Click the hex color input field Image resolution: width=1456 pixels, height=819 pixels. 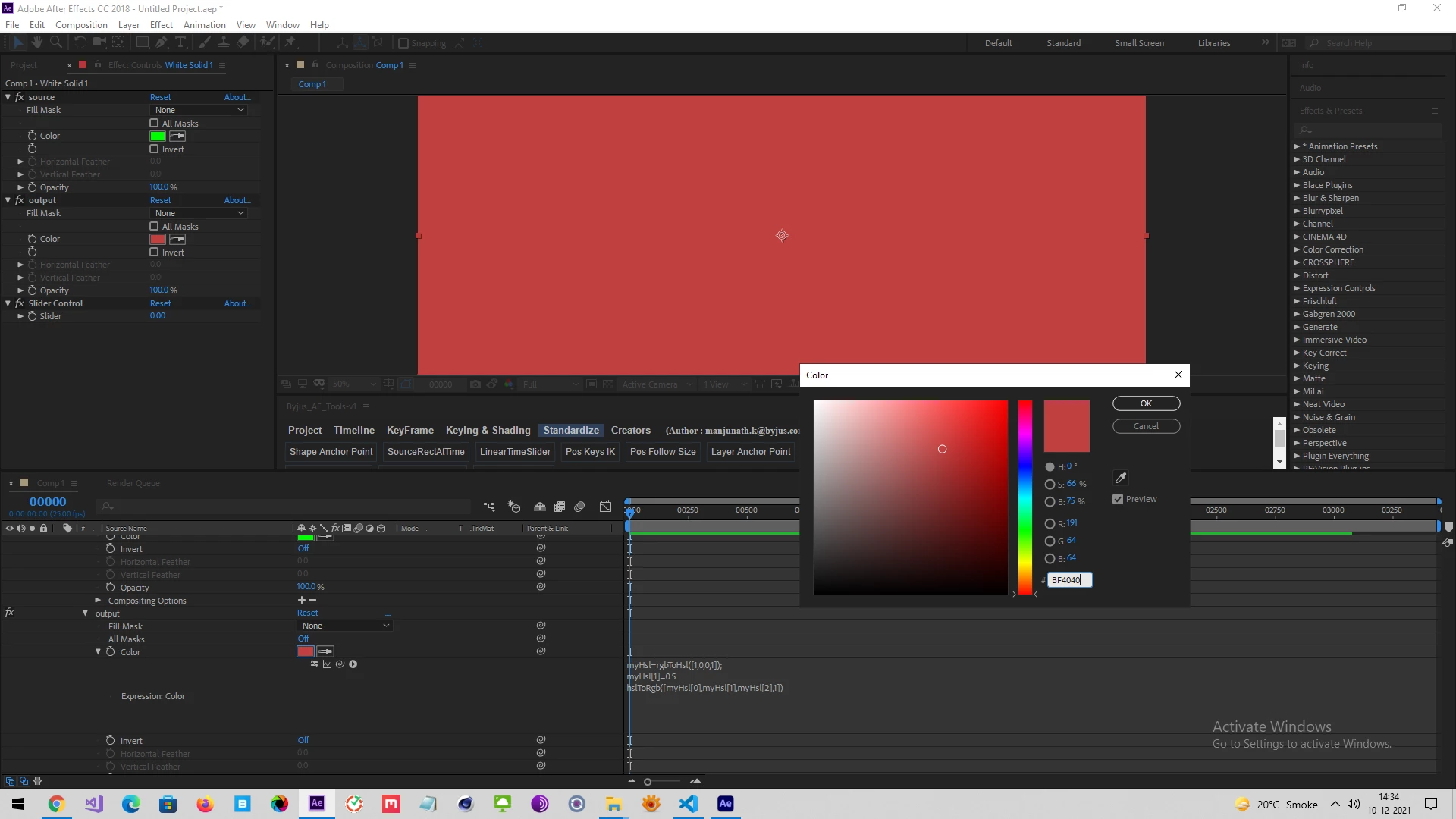coord(1068,580)
